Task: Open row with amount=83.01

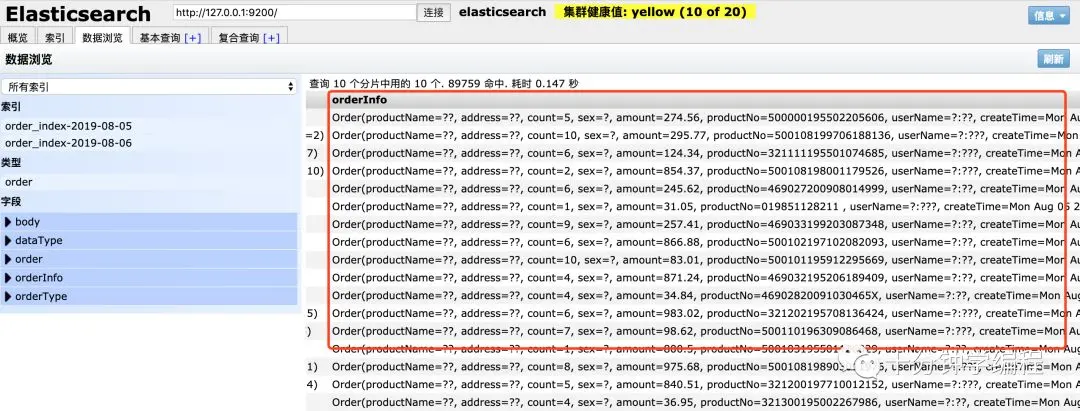Action: click(693, 260)
